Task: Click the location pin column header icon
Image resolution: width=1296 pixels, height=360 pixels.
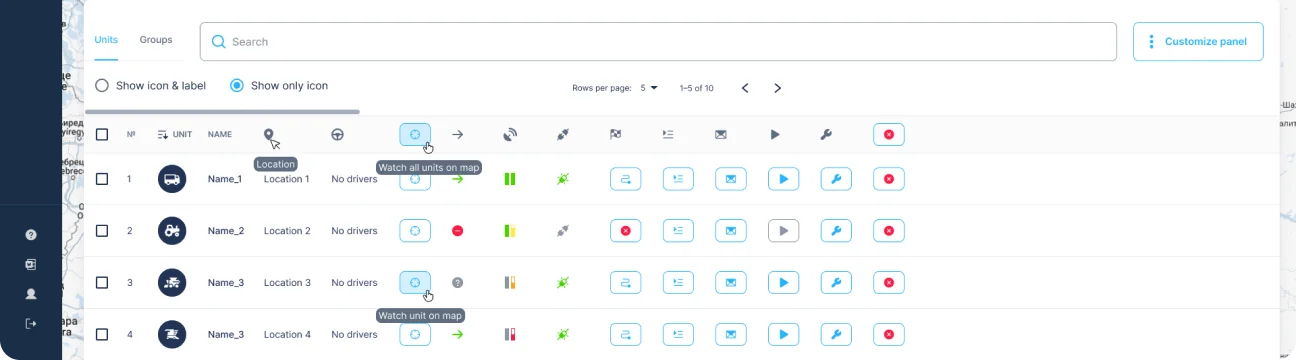Action: point(268,134)
